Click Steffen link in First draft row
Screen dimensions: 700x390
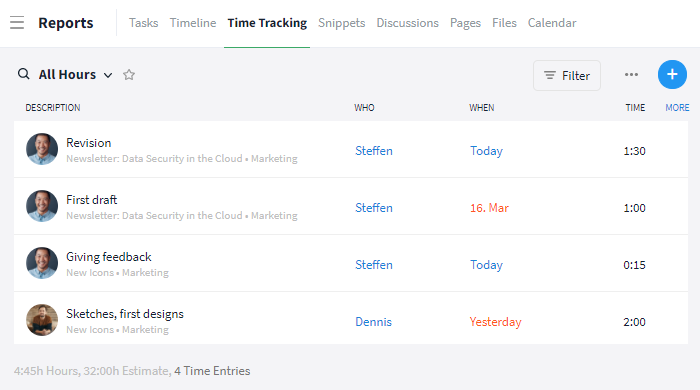[x=374, y=208]
